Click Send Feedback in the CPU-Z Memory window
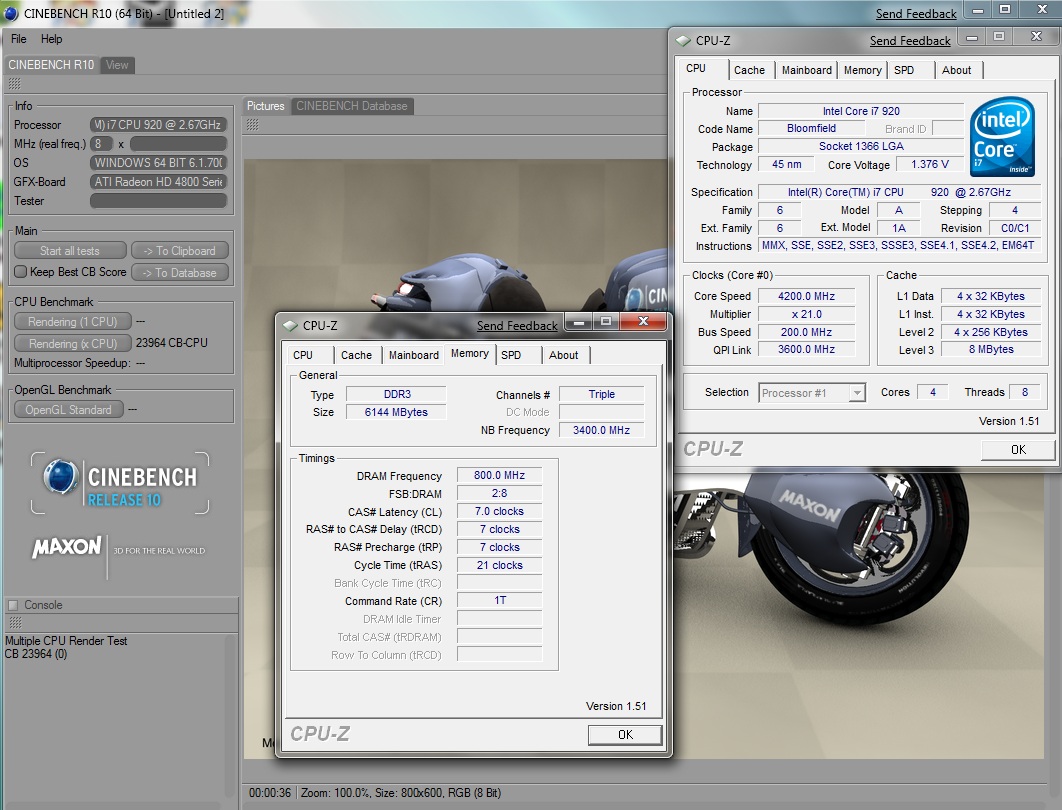This screenshot has width=1062, height=810. tap(517, 326)
